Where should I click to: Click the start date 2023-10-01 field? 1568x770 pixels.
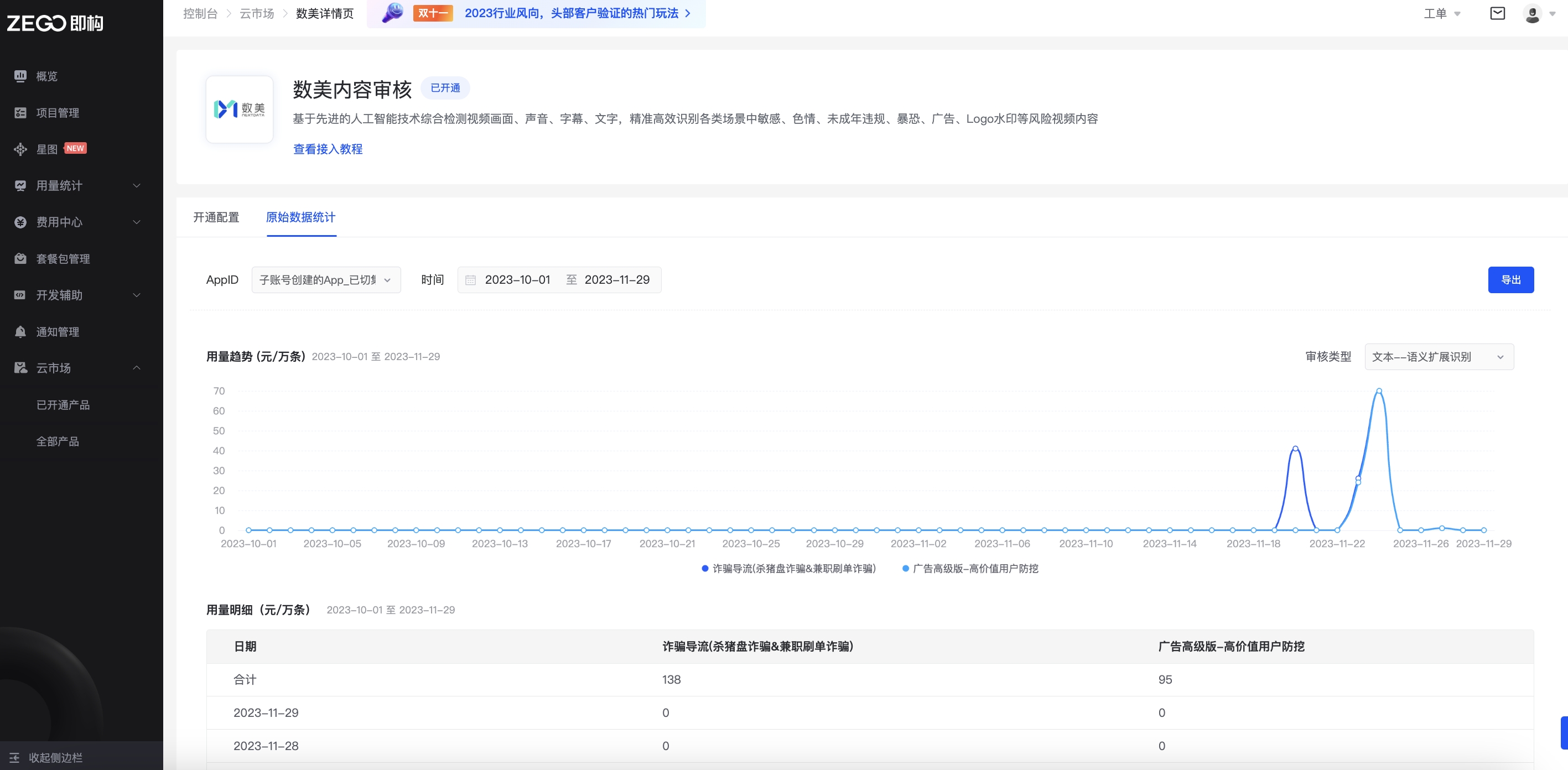pyautogui.click(x=517, y=280)
